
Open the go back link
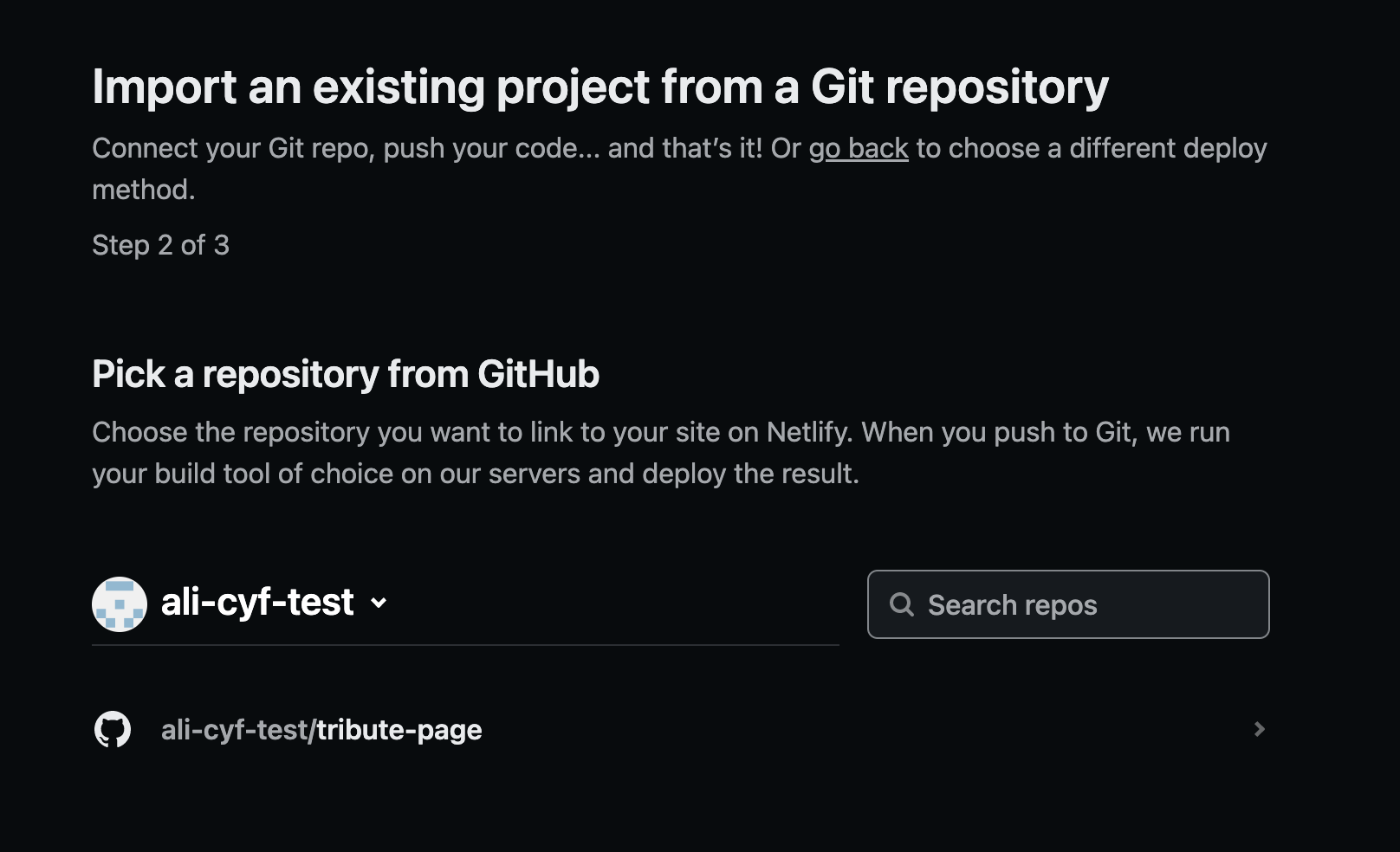tap(859, 148)
